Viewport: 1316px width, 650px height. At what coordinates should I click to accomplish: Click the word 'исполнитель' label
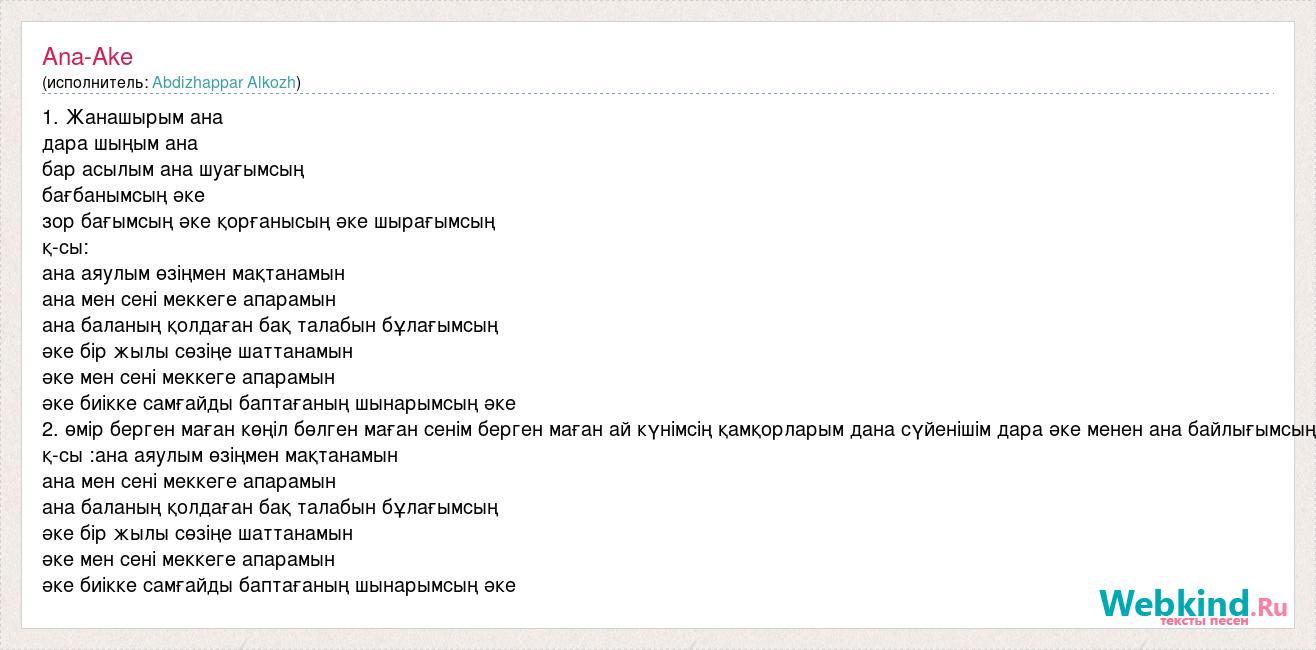95,83
